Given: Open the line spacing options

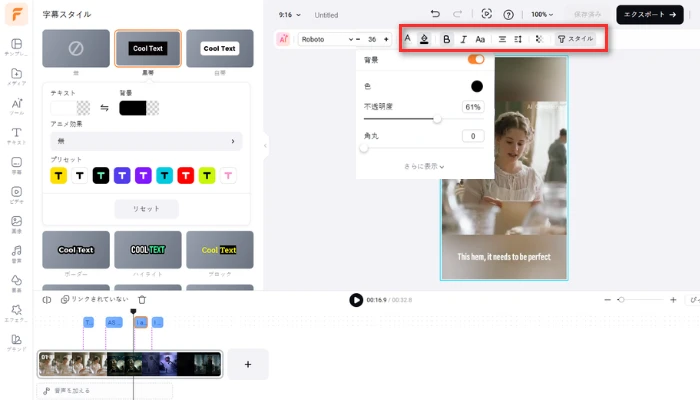Looking at the screenshot, I should pos(519,39).
